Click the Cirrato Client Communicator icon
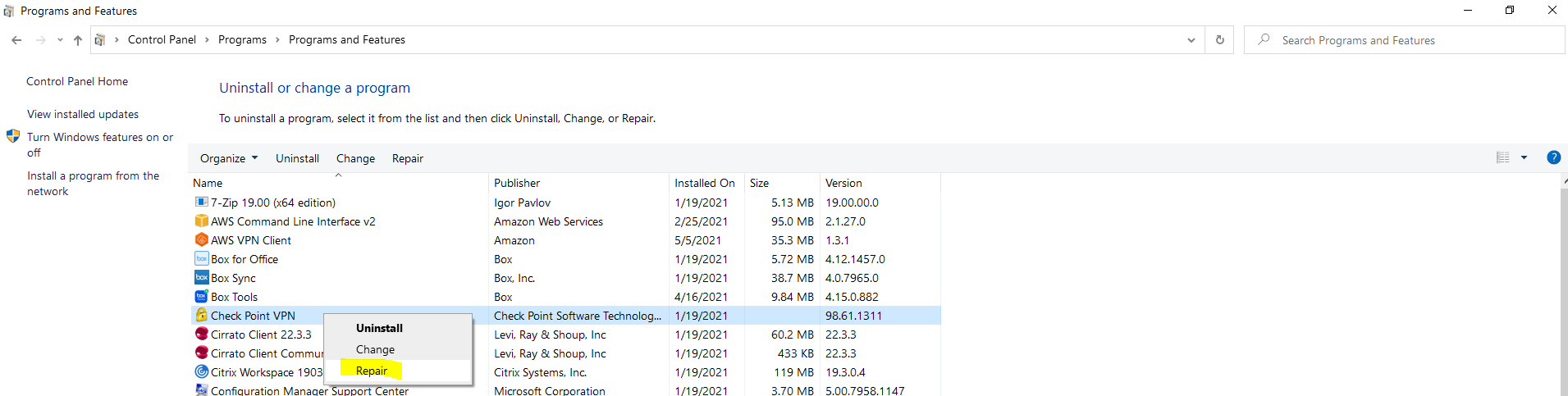This screenshot has height=396, width=1568. click(201, 353)
